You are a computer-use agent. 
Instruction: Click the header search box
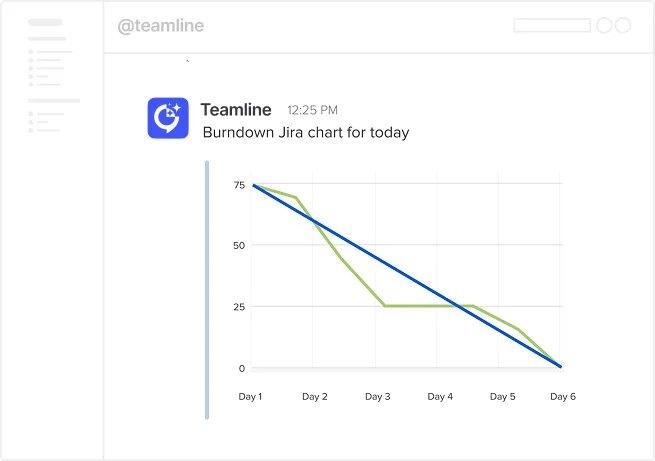click(551, 26)
